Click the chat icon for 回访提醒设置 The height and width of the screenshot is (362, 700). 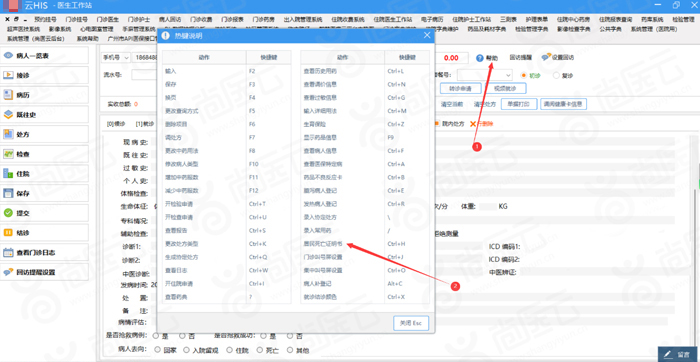8,272
